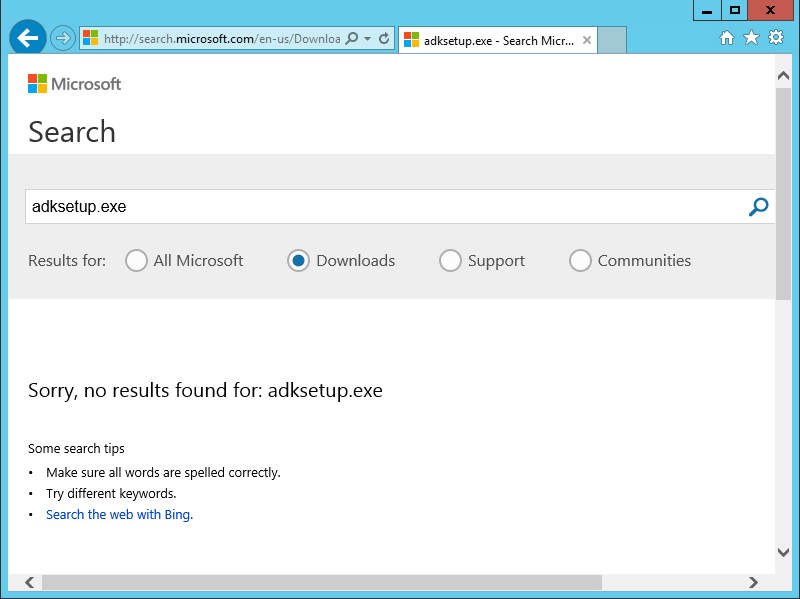Image resolution: width=800 pixels, height=599 pixels.
Task: Close the adksetup.exe search tab
Action: coord(587,41)
